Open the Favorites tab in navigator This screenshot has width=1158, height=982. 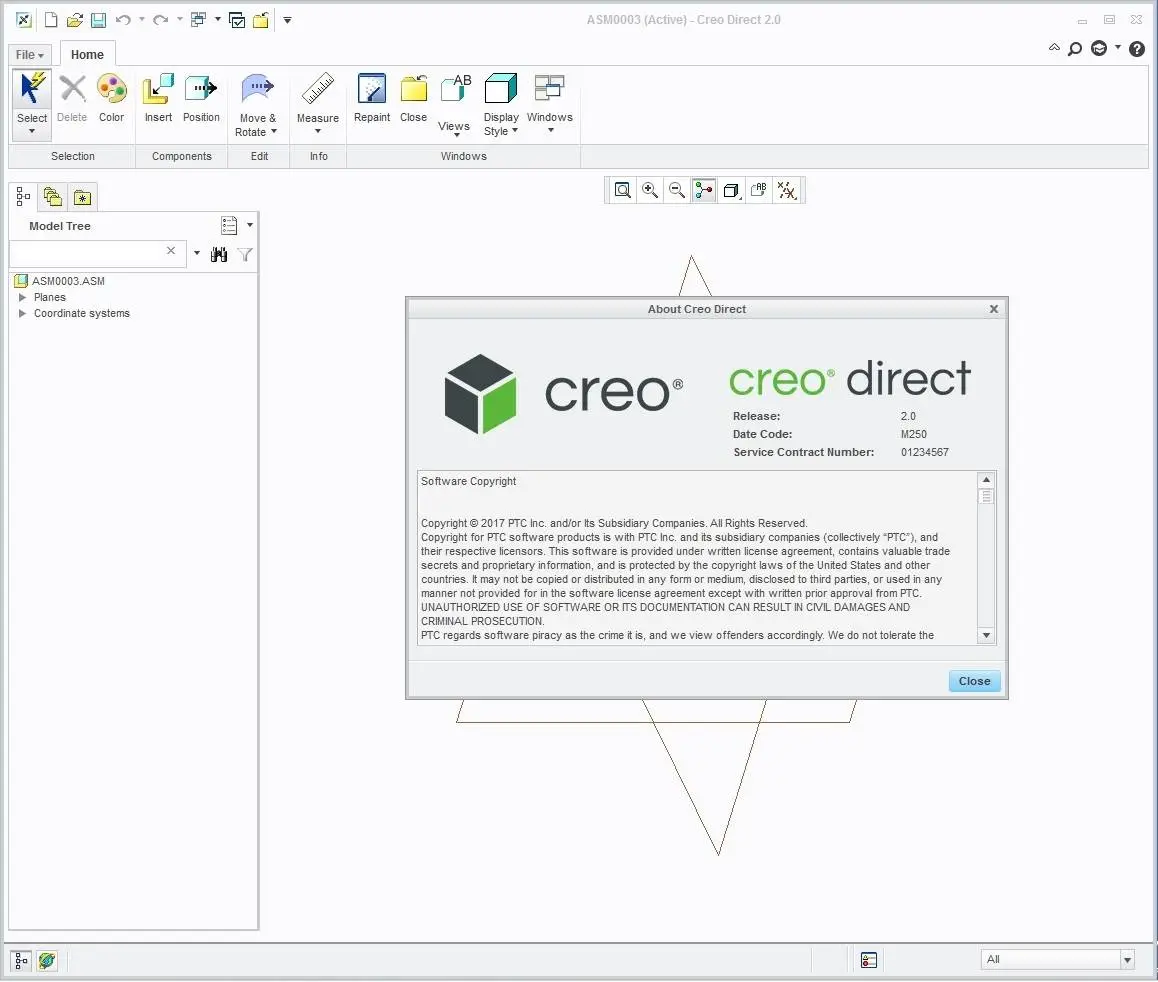coord(82,197)
